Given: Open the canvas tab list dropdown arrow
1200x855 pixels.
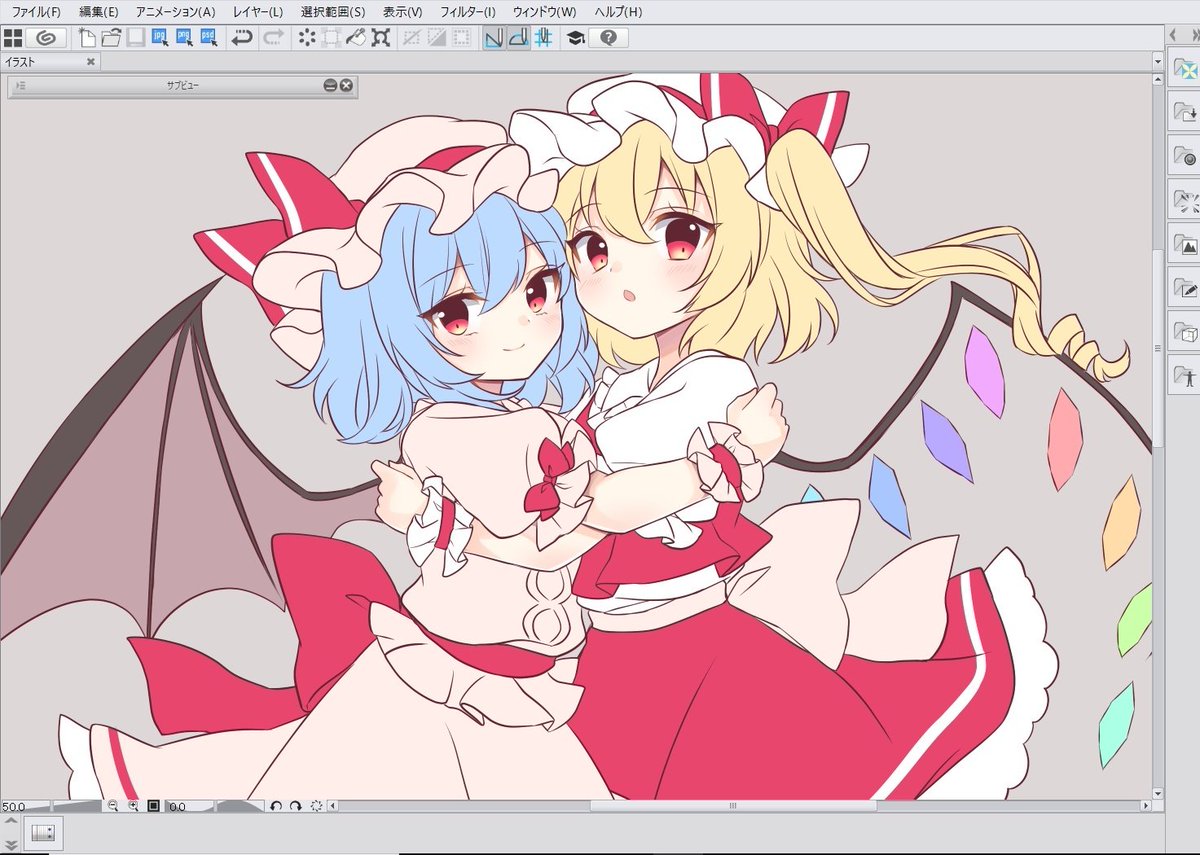Looking at the screenshot, I should (x=1156, y=61).
